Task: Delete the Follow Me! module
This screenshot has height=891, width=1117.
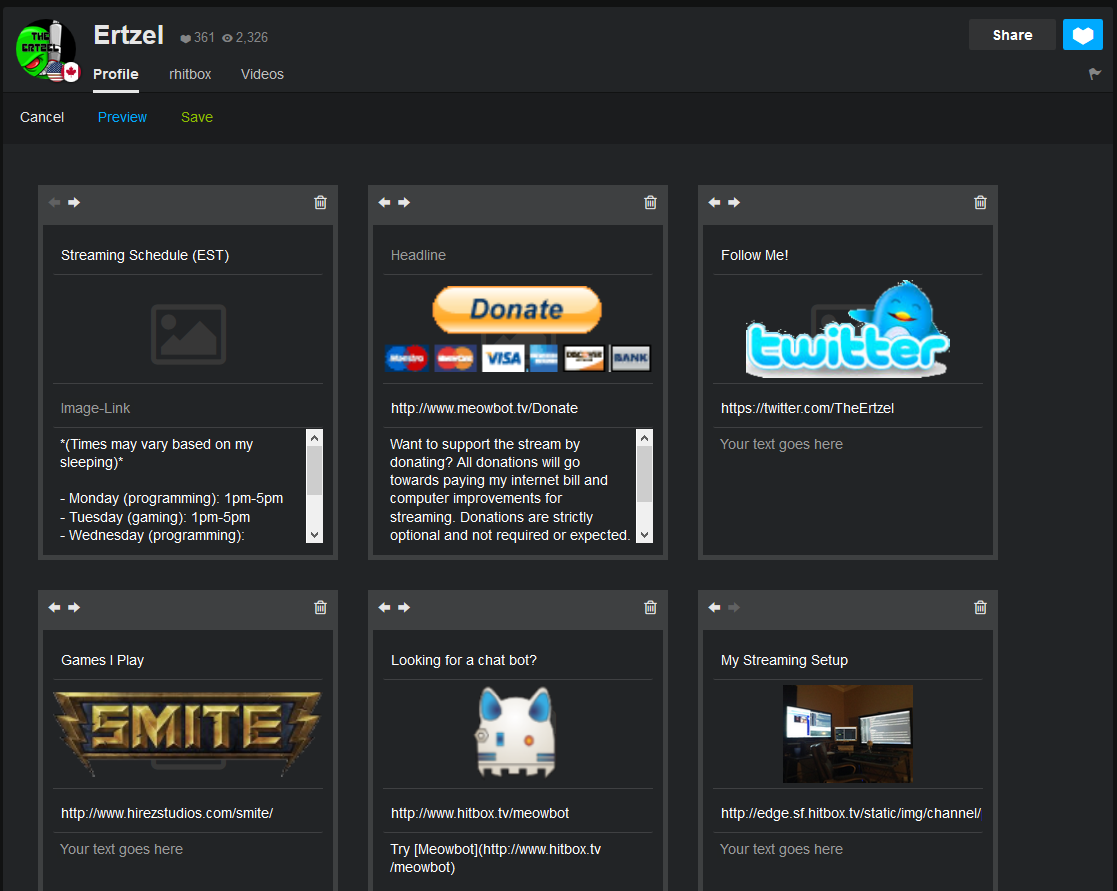Action: [x=980, y=202]
